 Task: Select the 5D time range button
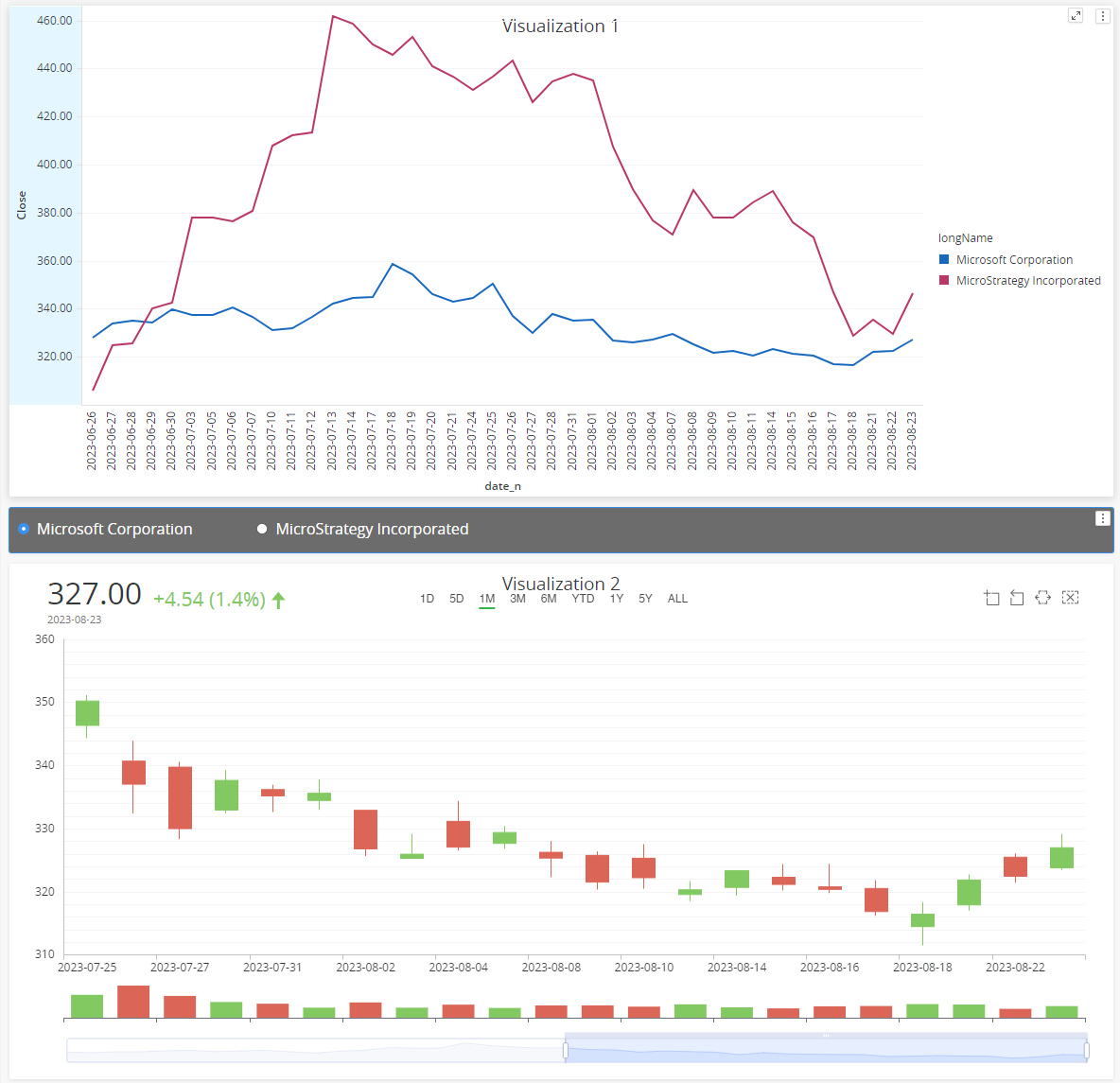point(456,598)
